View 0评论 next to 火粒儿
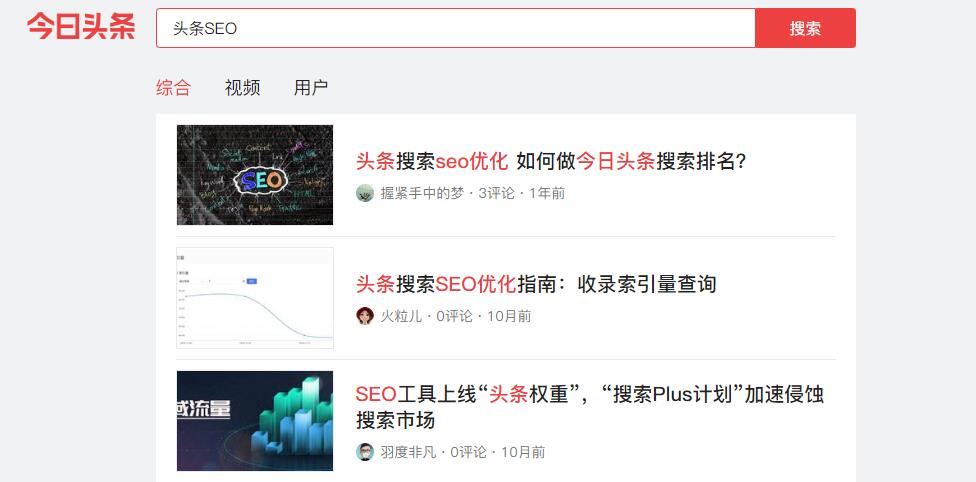The height and width of the screenshot is (482, 976). [454, 316]
